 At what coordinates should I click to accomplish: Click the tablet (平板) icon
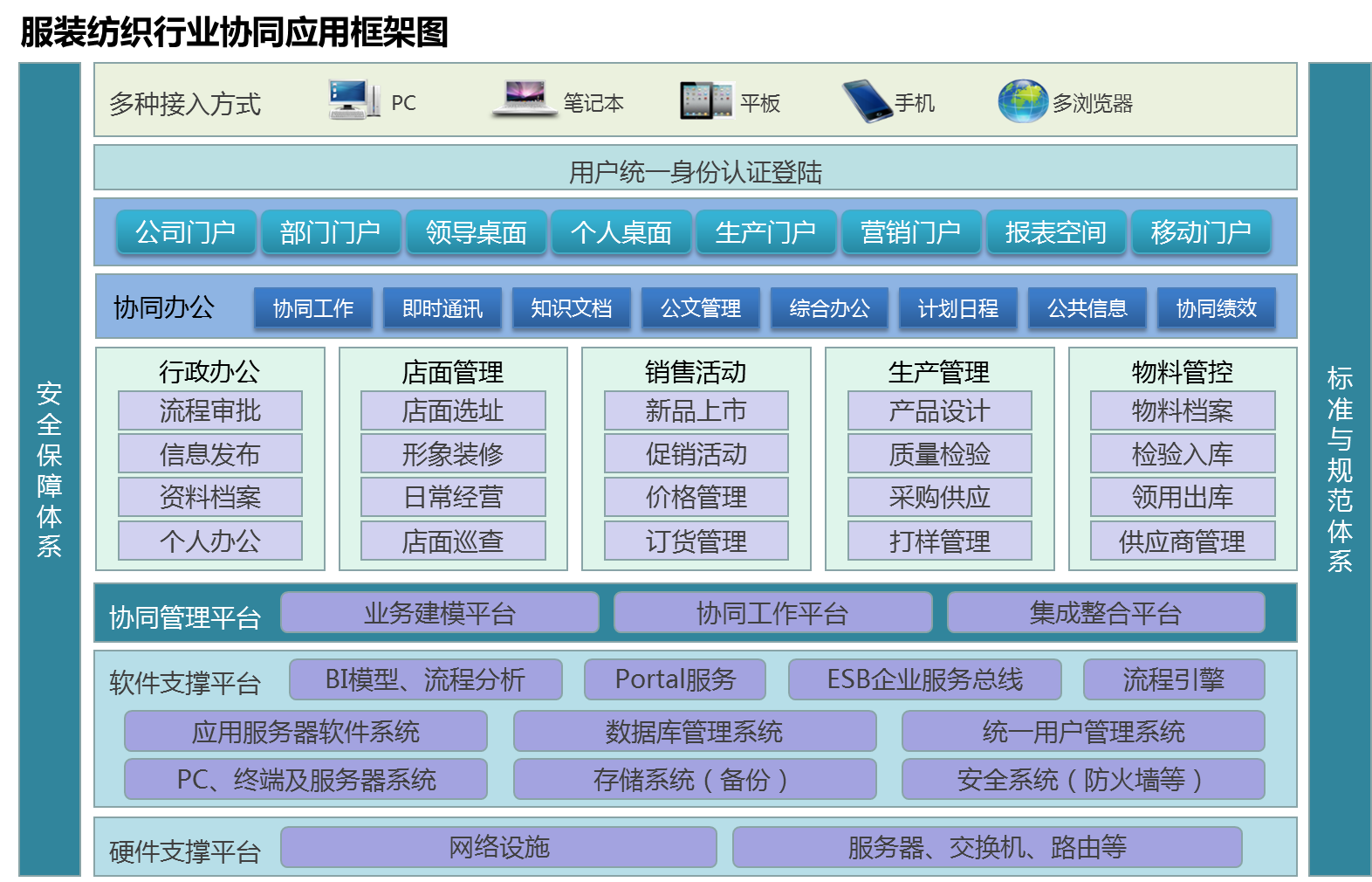[706, 100]
